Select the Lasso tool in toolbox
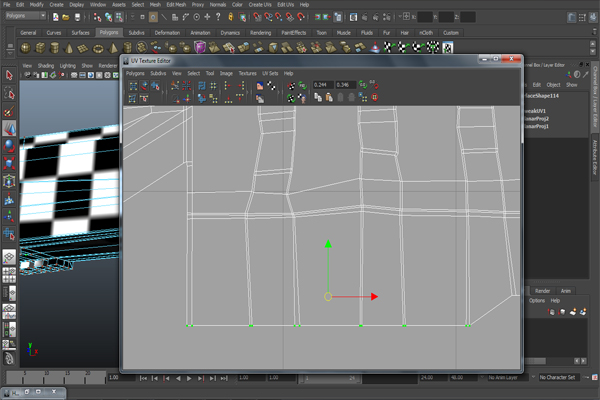 click(9, 93)
